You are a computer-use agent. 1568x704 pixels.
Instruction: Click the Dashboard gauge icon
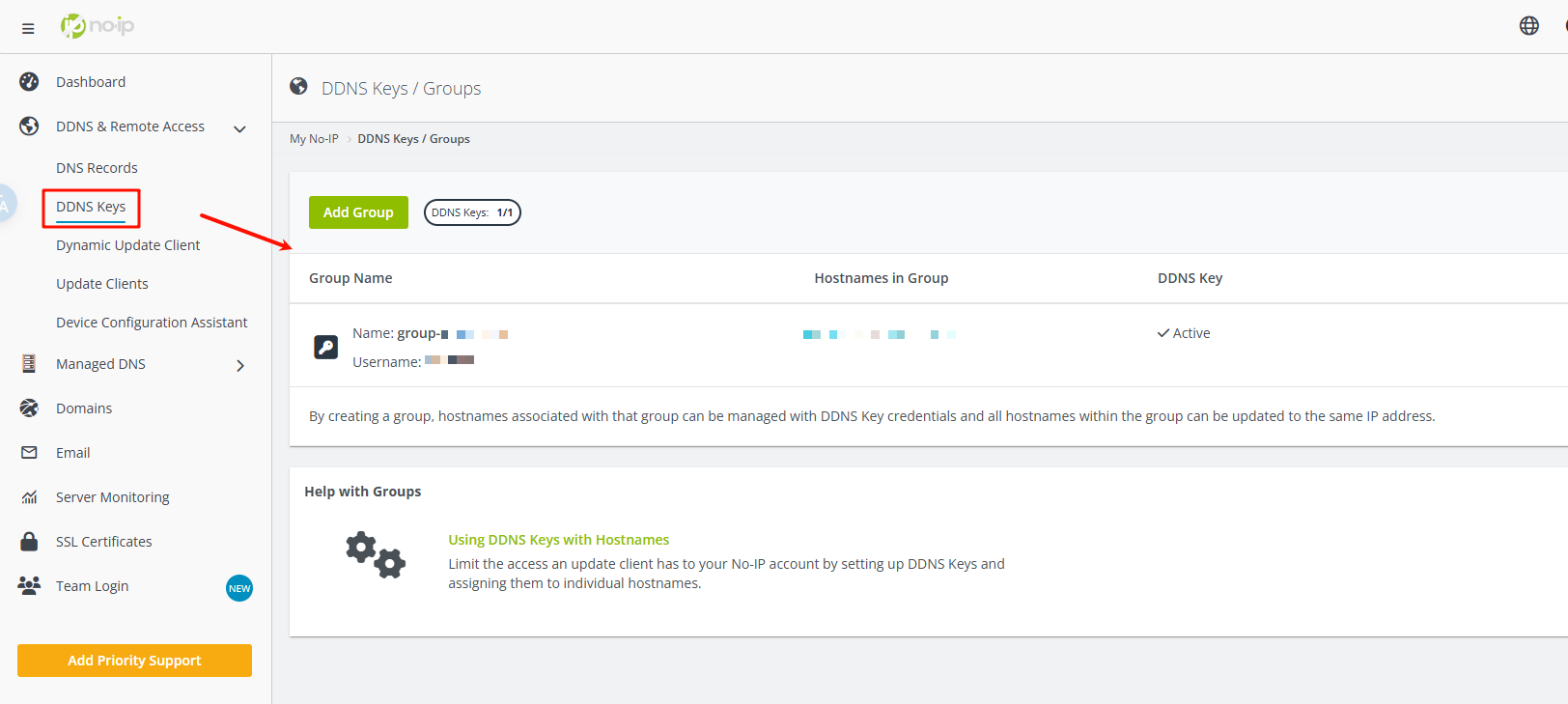click(x=29, y=82)
